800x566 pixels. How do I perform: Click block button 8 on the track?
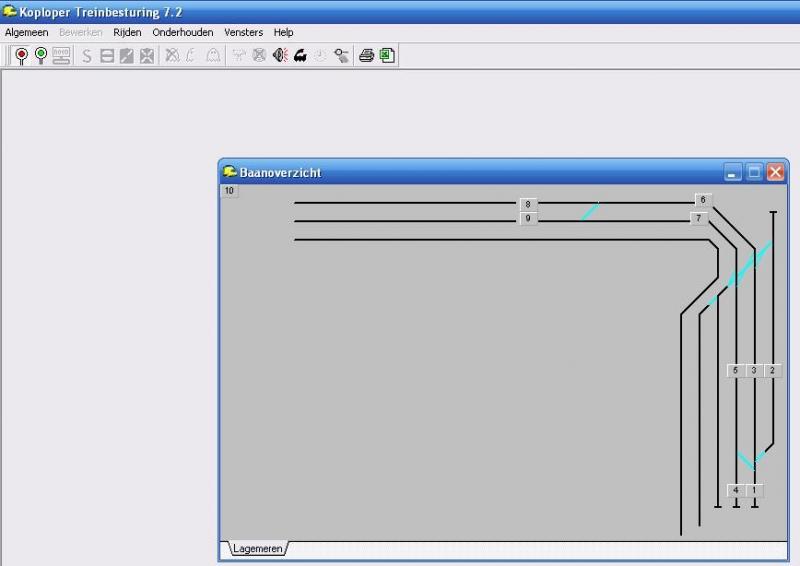point(528,204)
